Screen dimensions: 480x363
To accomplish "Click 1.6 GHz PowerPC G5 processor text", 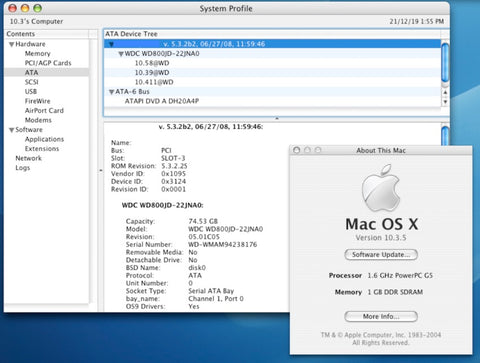I will pos(400,276).
